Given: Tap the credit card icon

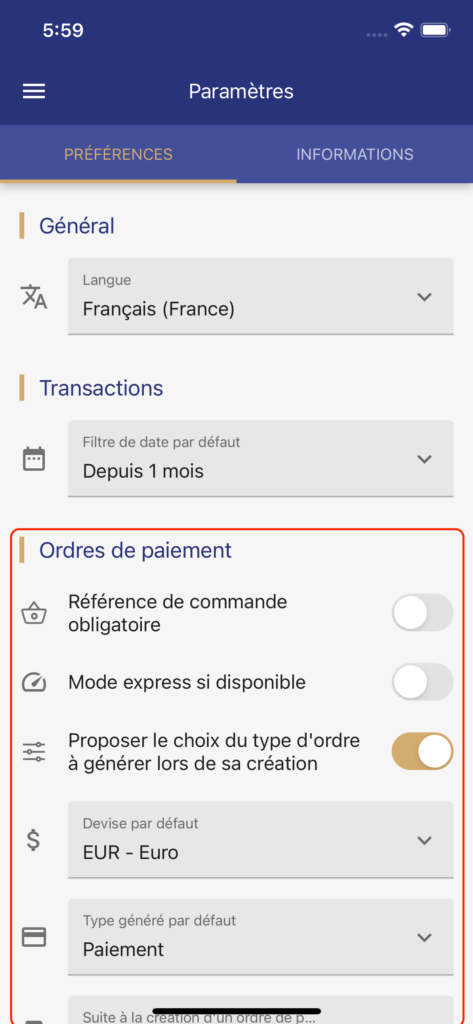Looking at the screenshot, I should (34, 937).
